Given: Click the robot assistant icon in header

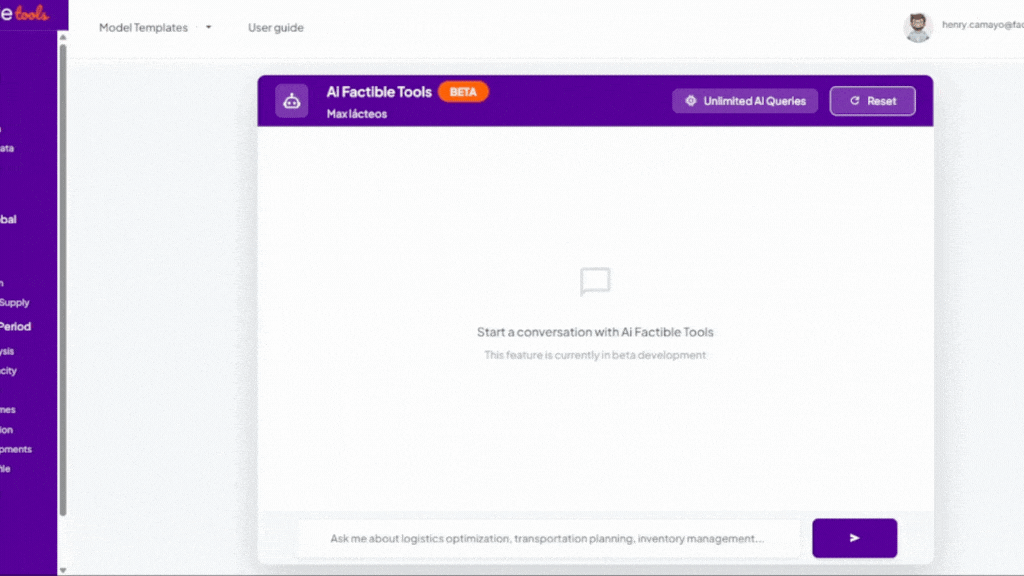Looking at the screenshot, I should [291, 101].
